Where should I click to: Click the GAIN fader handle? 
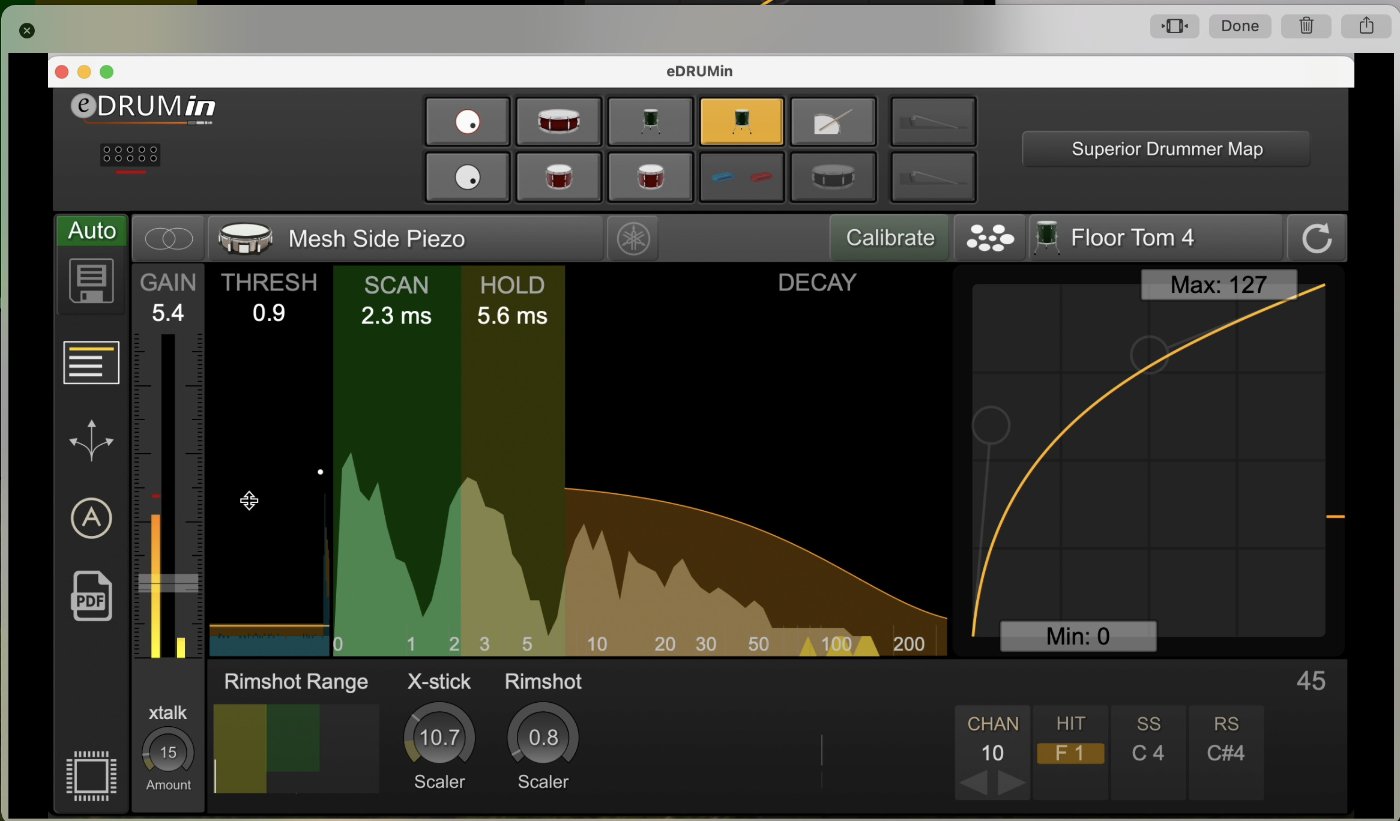pos(168,584)
